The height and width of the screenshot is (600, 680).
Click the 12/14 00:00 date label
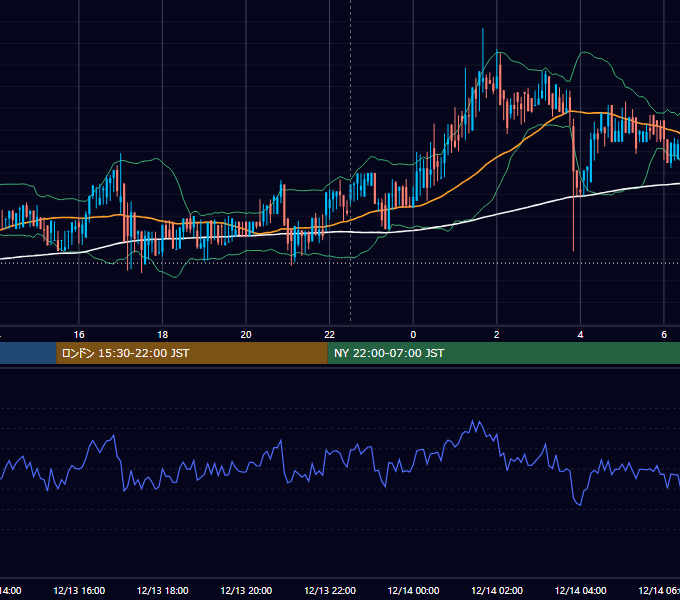click(413, 590)
